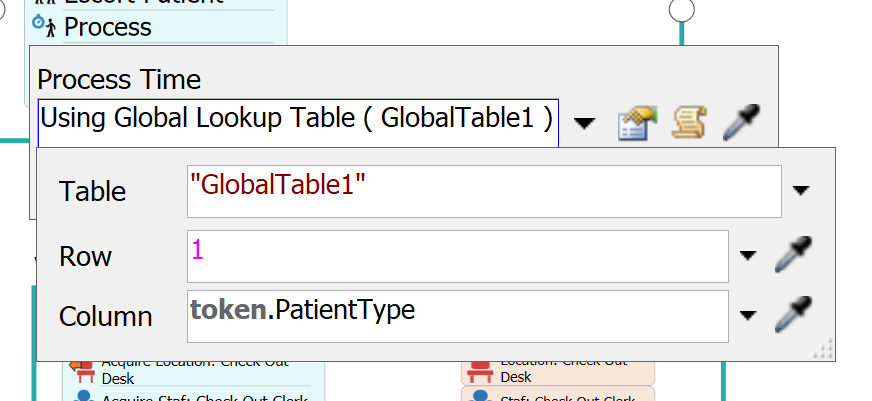
Task: Open the Table field dropdown
Action: coord(800,191)
